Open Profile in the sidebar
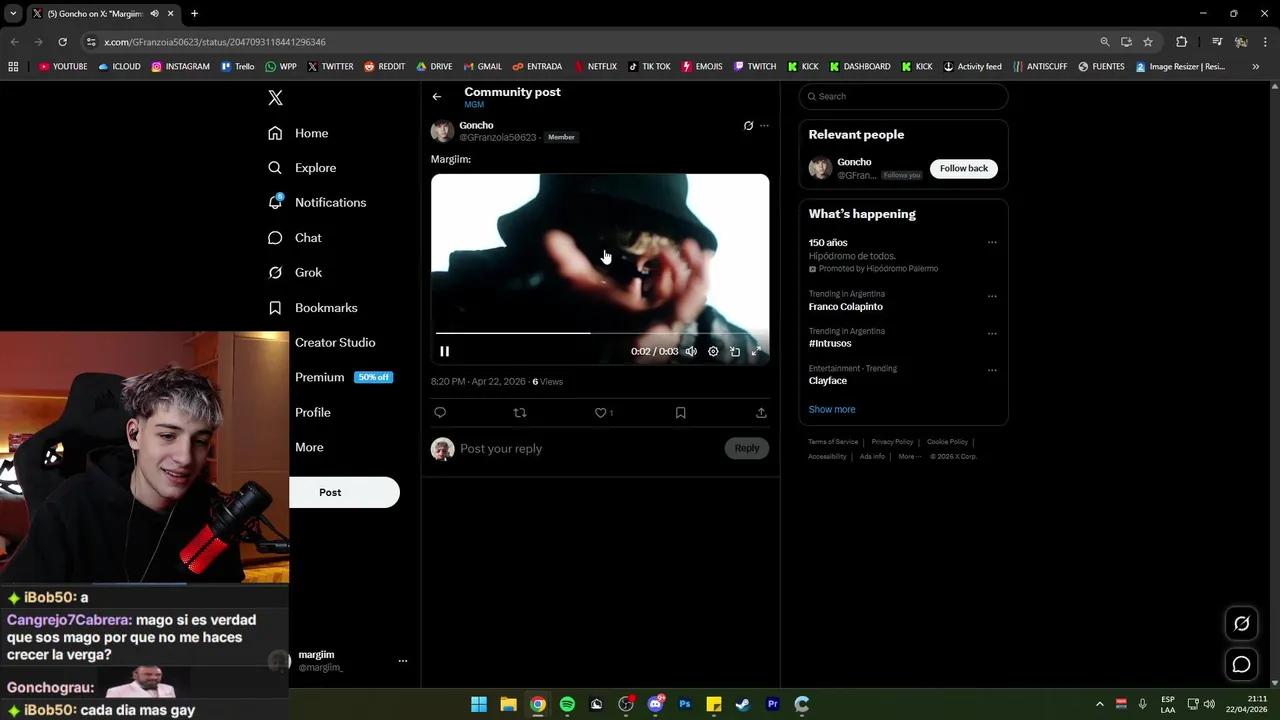Viewport: 1280px width, 720px height. 313,412
